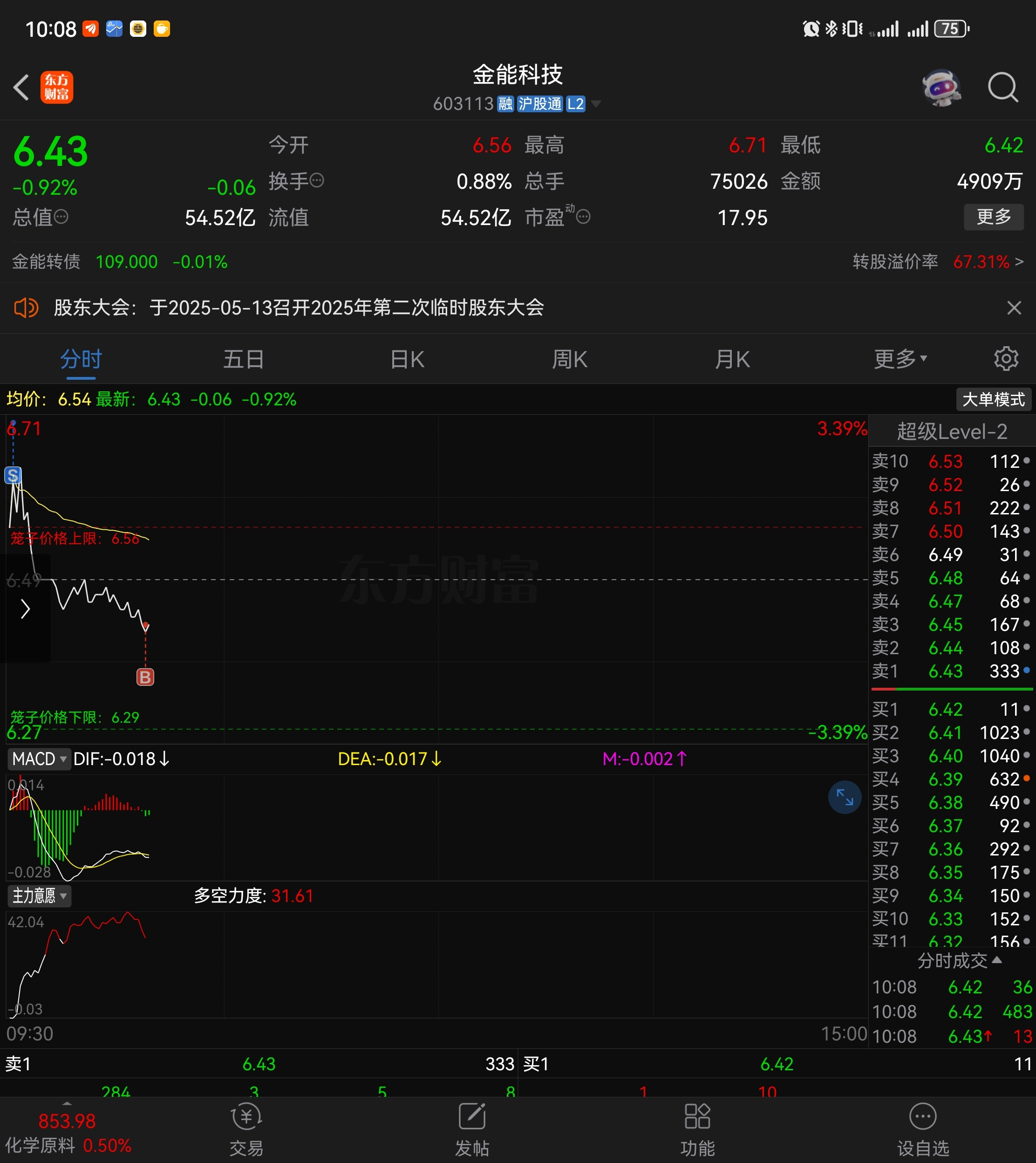Open the MACD indicator dropdown
The width and height of the screenshot is (1036, 1163).
(38, 759)
